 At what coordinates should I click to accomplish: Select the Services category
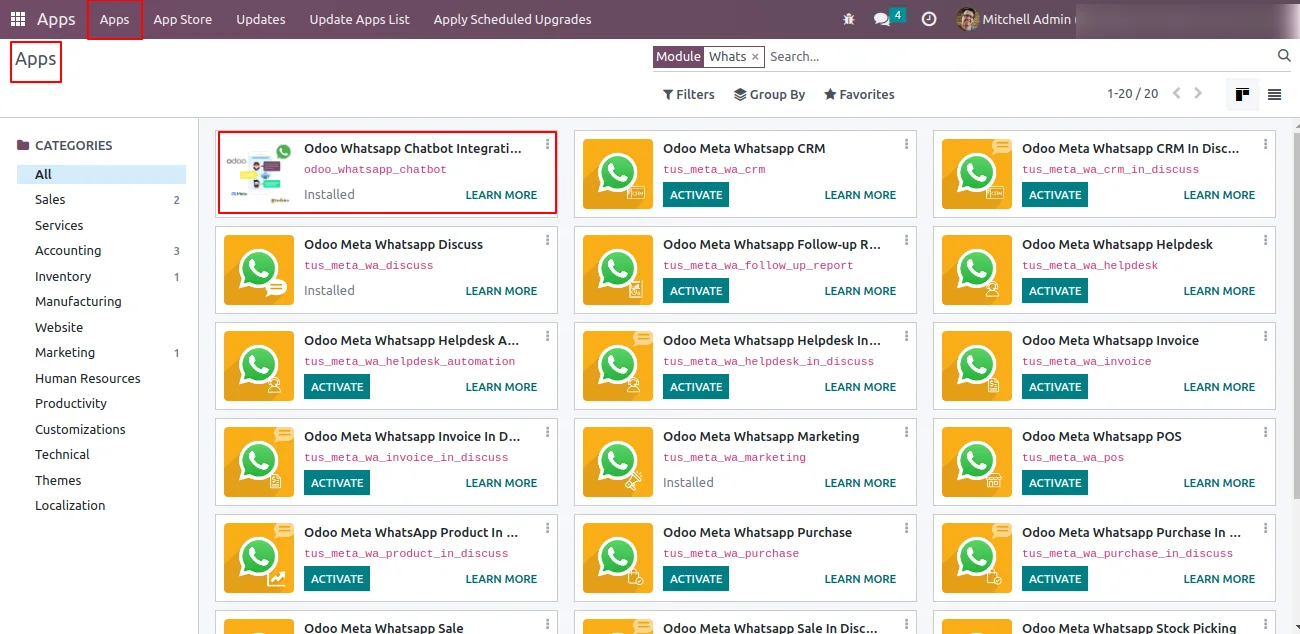101,225
